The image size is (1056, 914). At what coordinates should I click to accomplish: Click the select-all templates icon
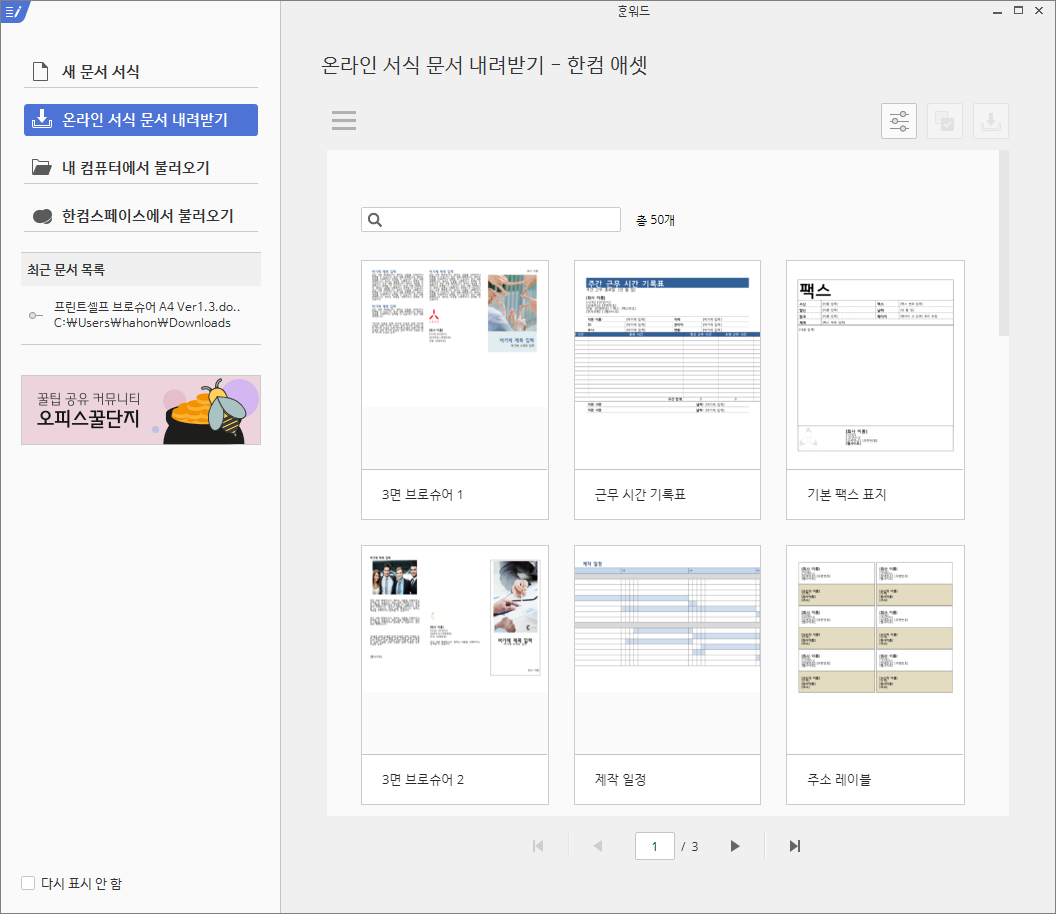[944, 121]
